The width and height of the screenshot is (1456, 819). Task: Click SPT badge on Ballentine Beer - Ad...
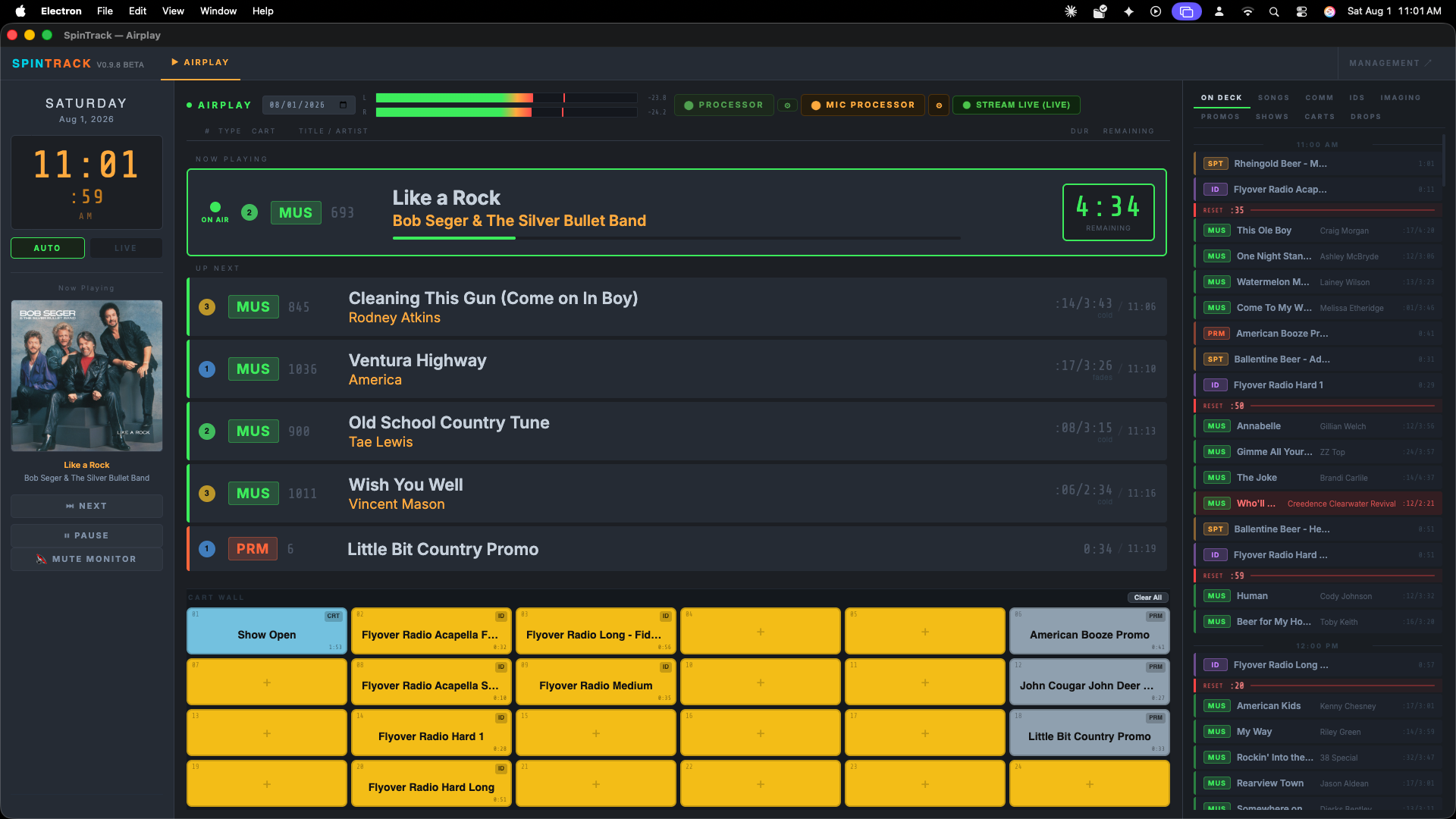point(1216,359)
